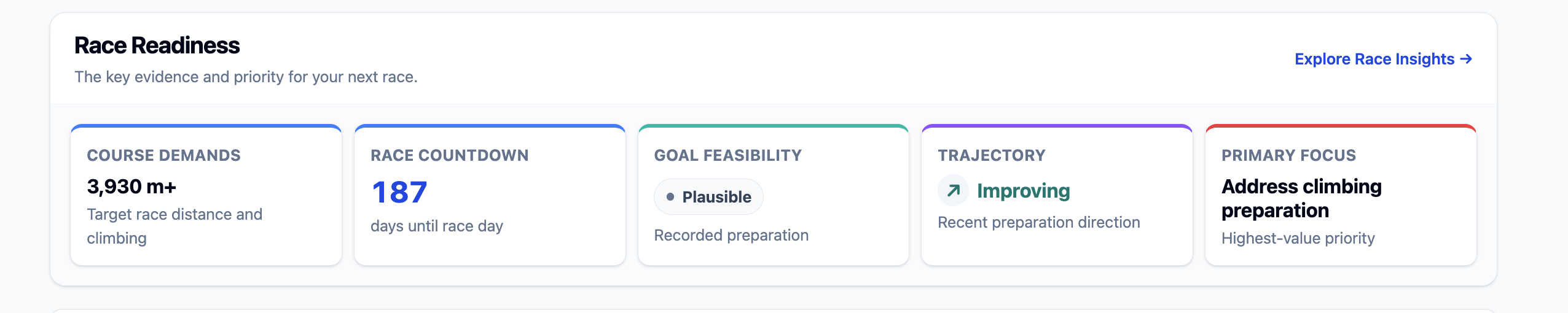1568x313 pixels.
Task: Click the Improving trajectory label
Action: pos(1024,191)
